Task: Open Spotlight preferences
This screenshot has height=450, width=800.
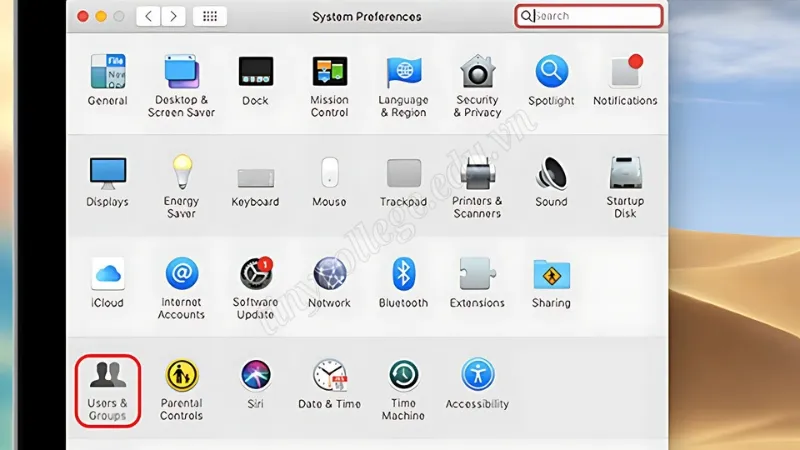Action: click(x=551, y=80)
